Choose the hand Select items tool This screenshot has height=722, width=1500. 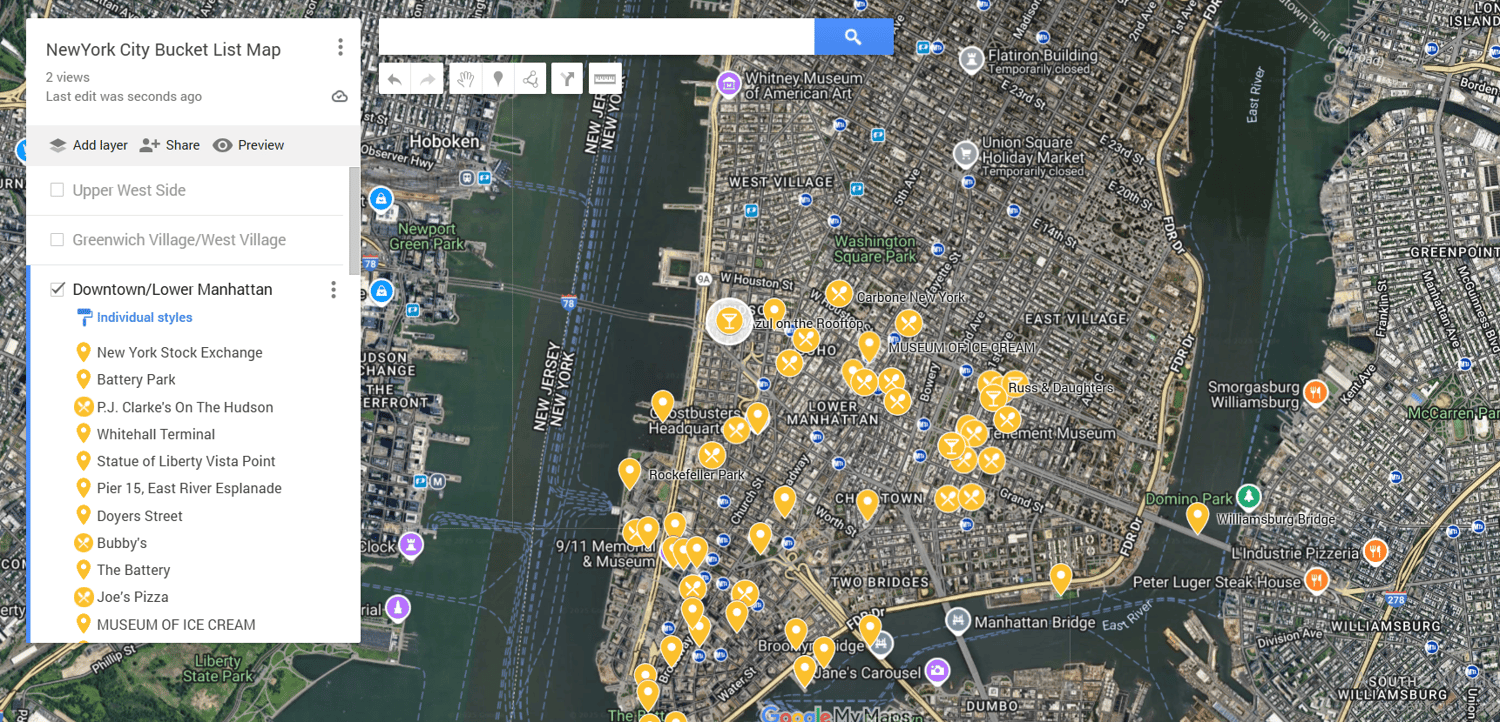465,79
